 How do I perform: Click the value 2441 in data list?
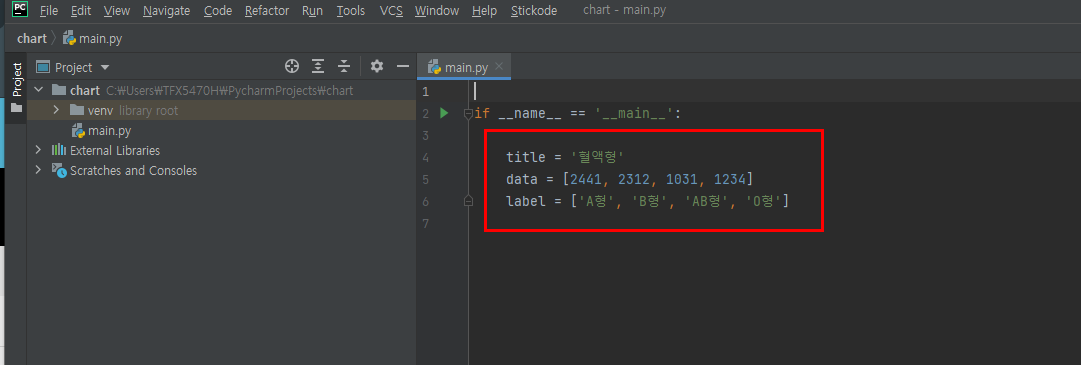[x=586, y=179]
